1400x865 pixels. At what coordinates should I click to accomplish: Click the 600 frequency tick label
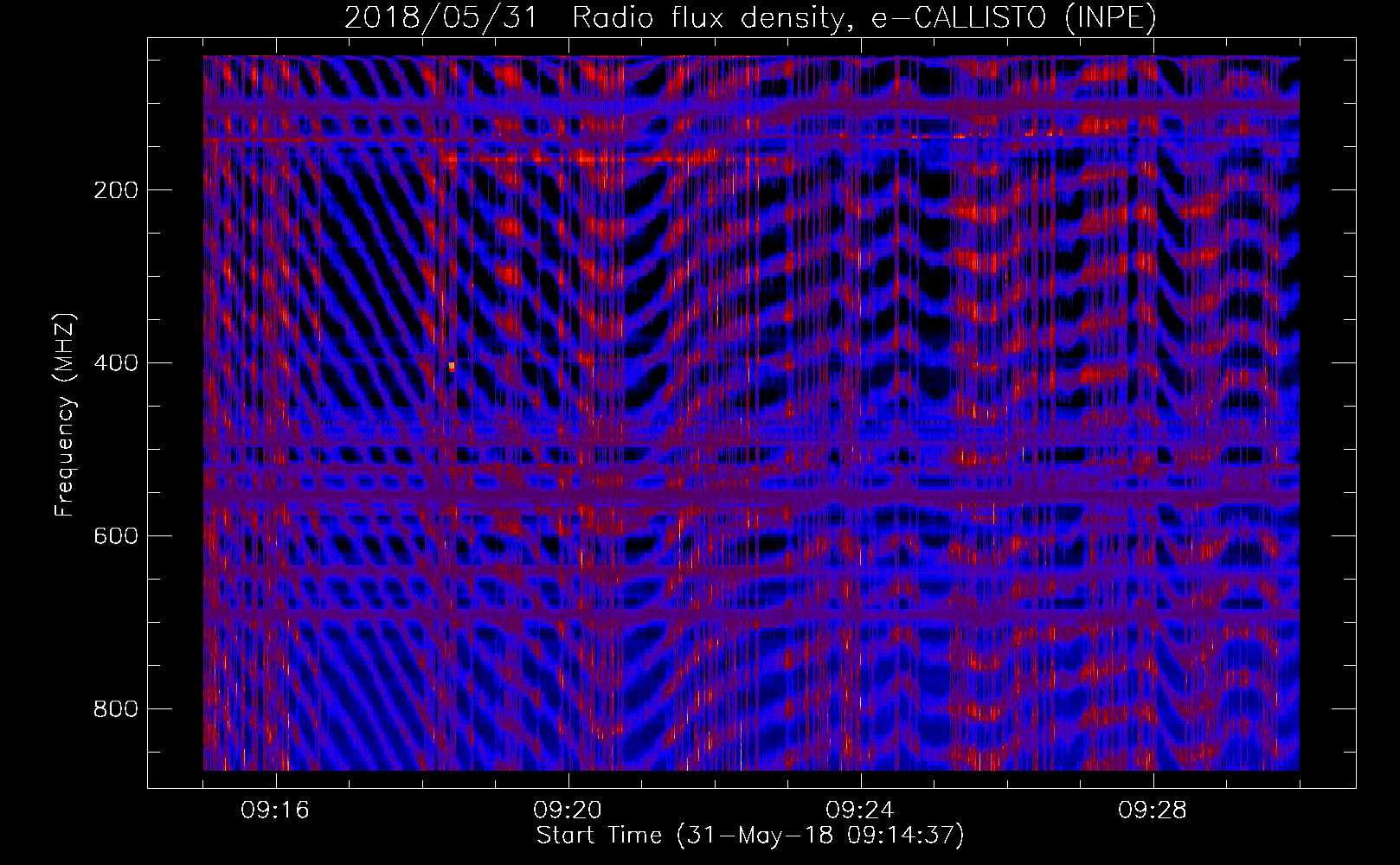coord(115,536)
